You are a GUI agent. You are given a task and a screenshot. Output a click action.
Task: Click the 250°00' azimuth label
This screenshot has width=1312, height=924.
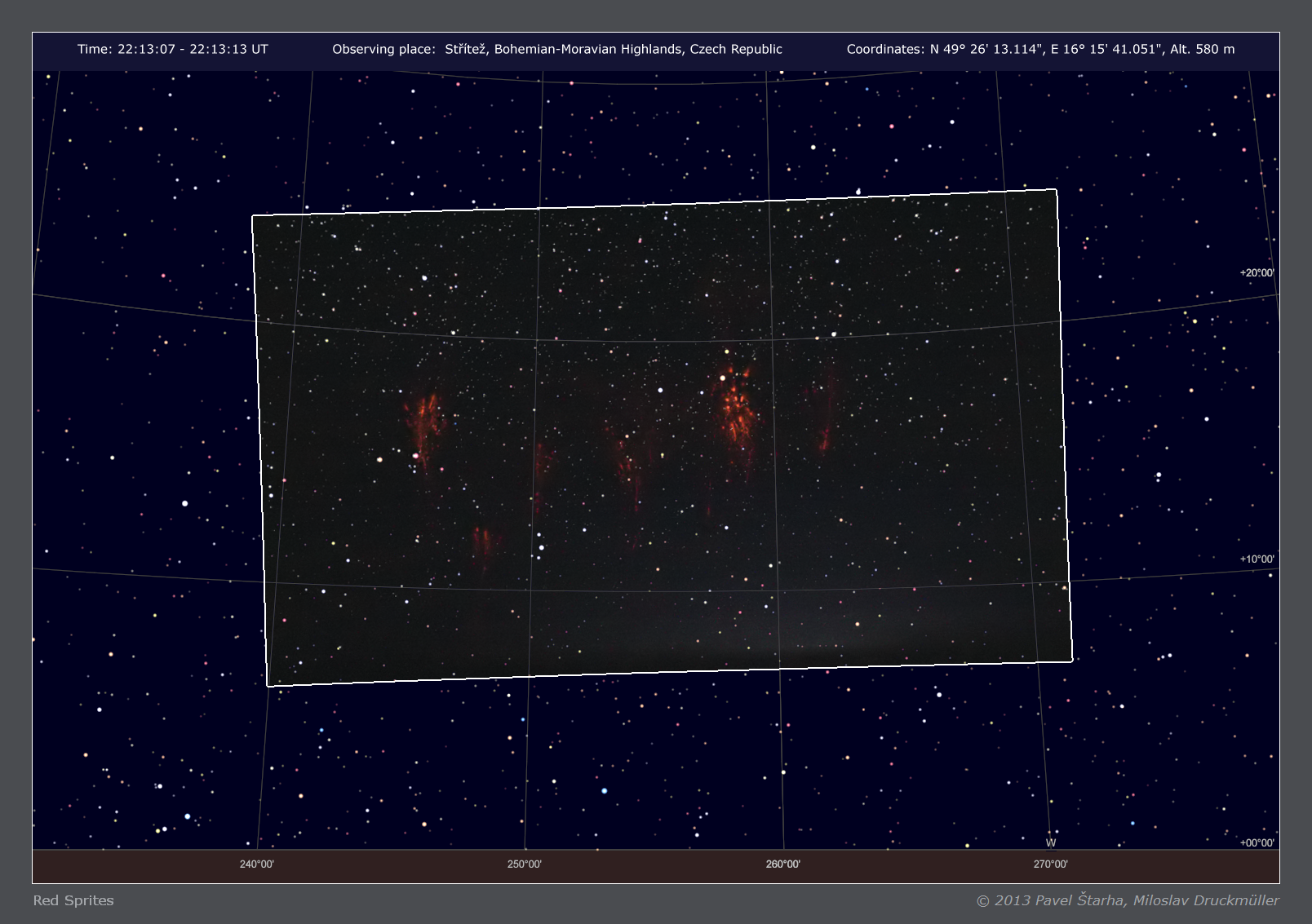[524, 864]
